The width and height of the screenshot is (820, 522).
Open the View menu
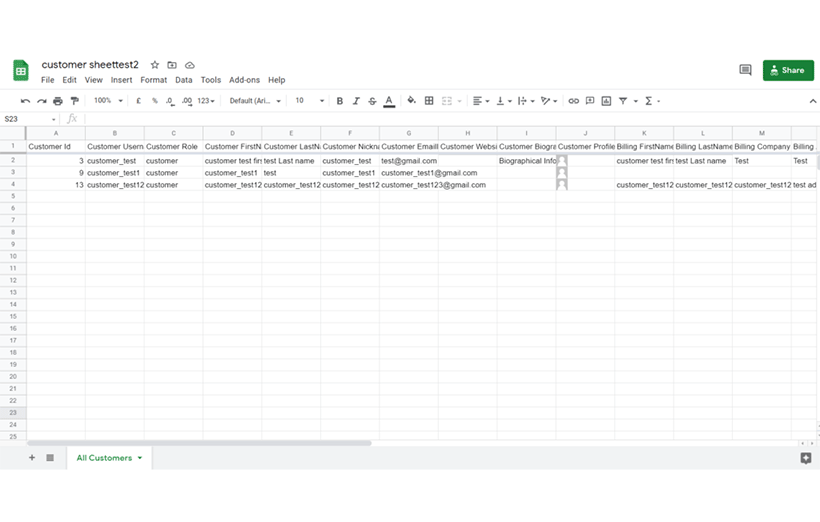94,80
